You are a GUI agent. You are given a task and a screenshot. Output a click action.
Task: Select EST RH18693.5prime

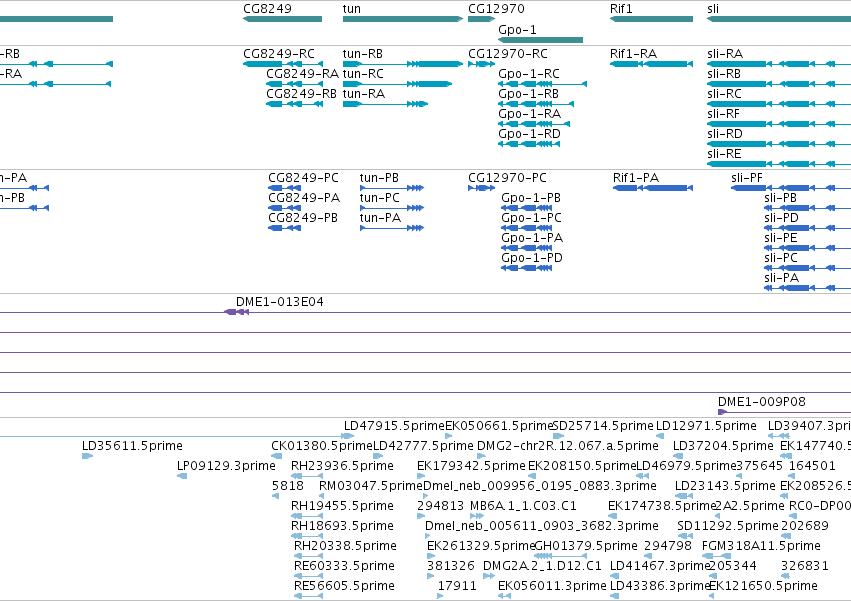coord(307,536)
